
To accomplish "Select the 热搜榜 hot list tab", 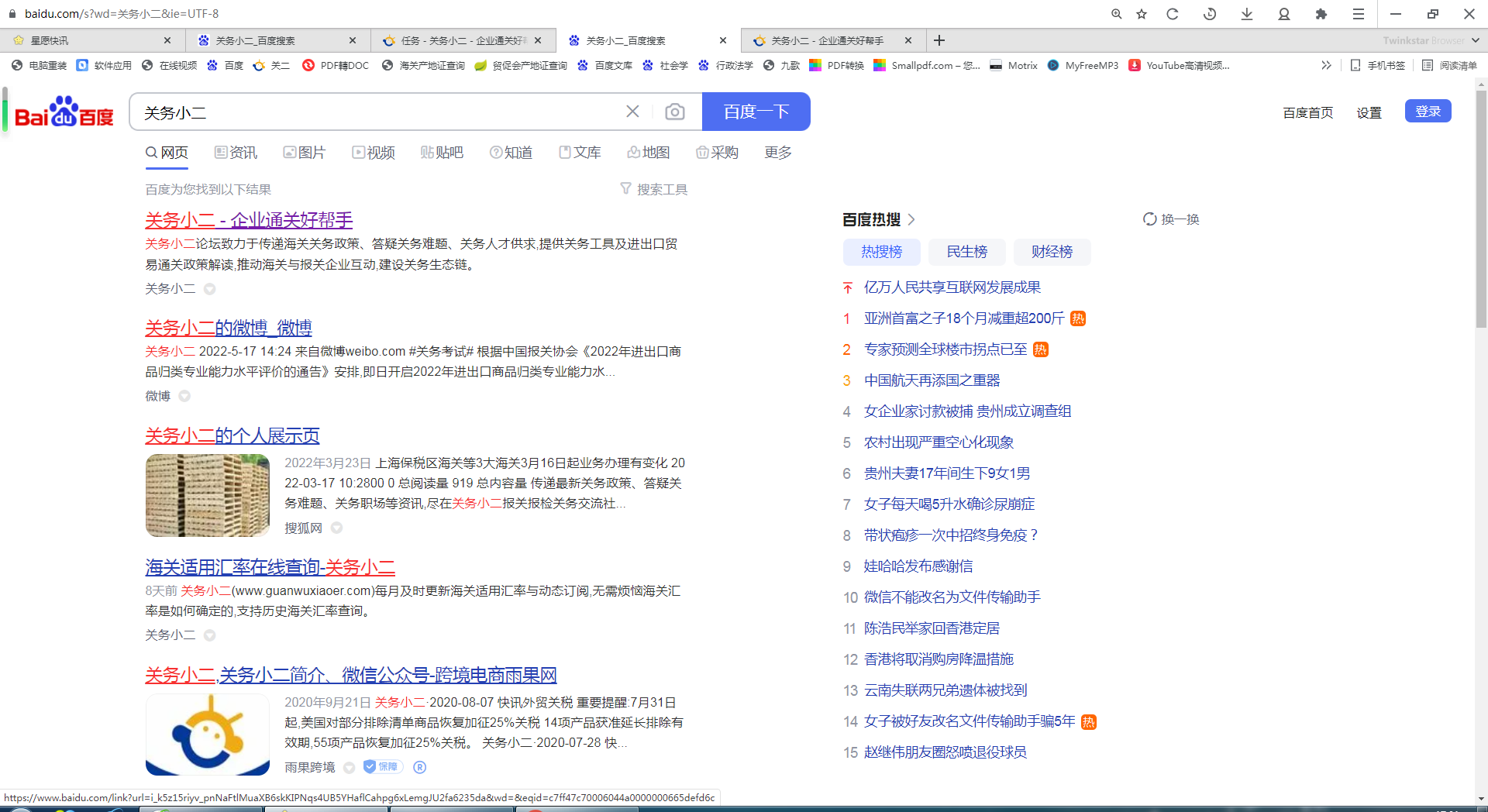I will click(x=882, y=252).
